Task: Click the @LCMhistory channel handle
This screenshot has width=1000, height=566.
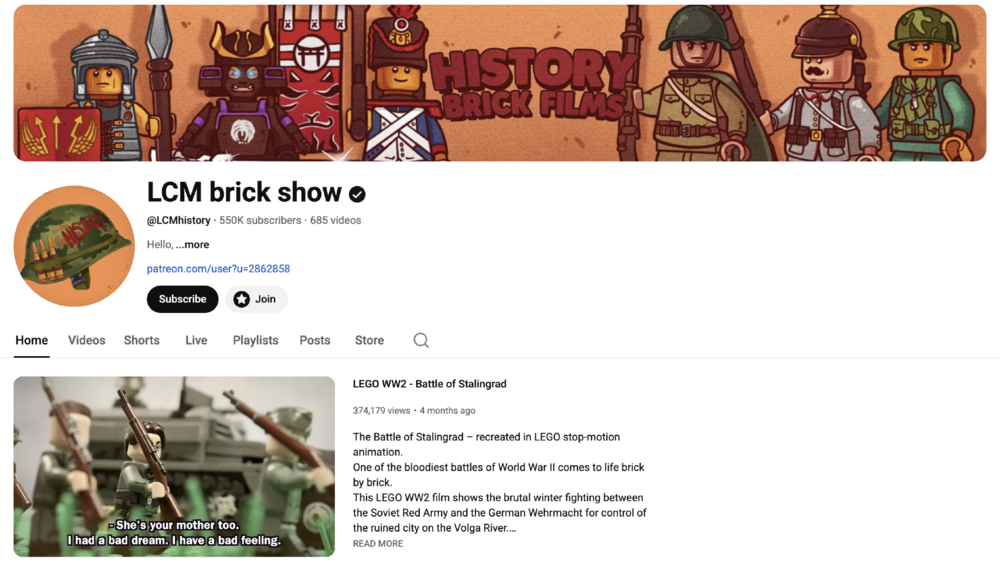Action: click(179, 220)
